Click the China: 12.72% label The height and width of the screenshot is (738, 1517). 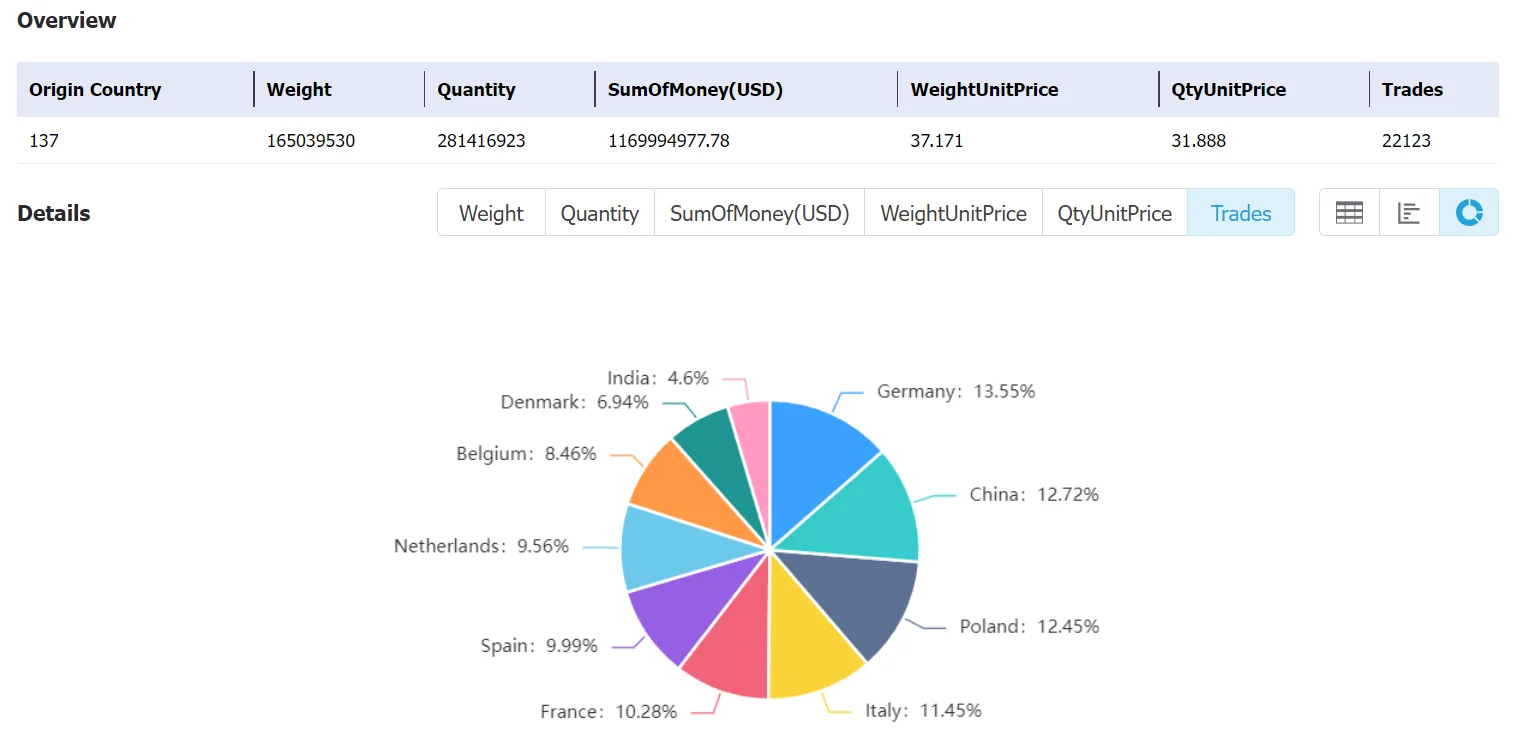[x=1034, y=494]
